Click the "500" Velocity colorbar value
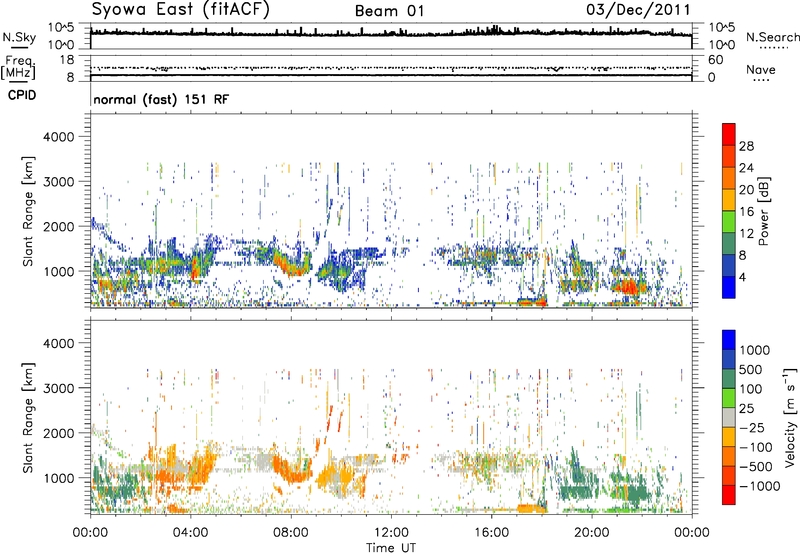The image size is (800, 554). pyautogui.click(x=751, y=369)
